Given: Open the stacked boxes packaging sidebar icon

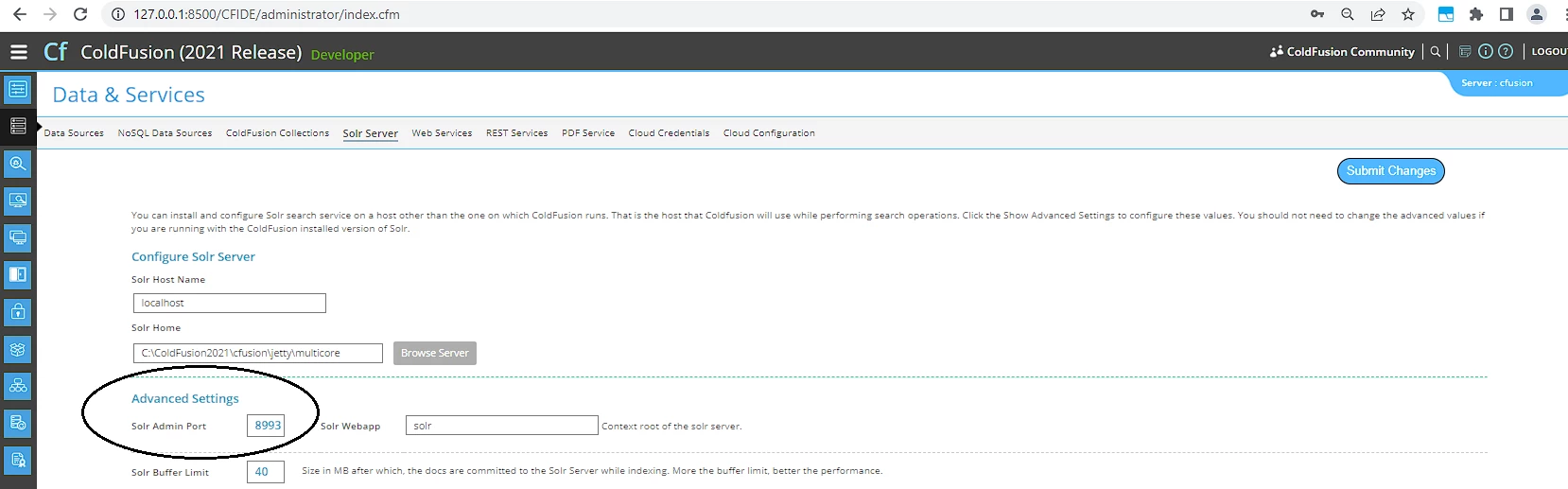Looking at the screenshot, I should tap(18, 349).
